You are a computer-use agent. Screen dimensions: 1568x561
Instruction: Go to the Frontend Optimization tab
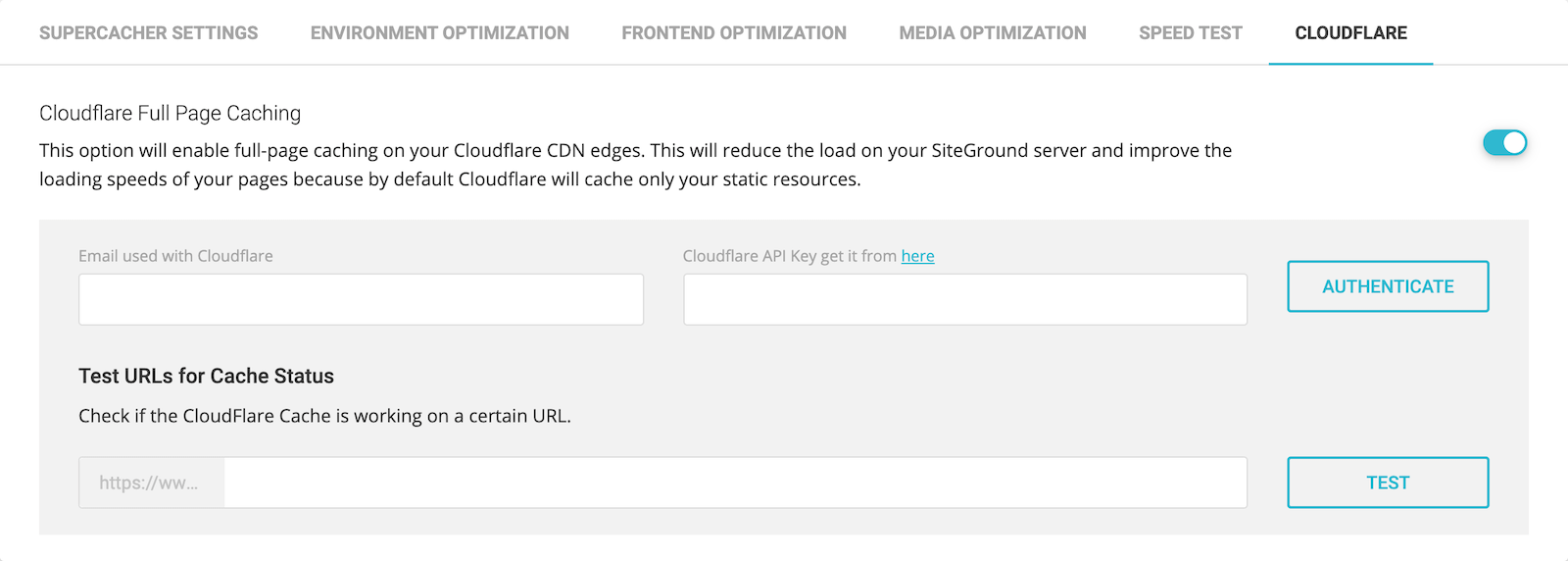click(x=733, y=33)
